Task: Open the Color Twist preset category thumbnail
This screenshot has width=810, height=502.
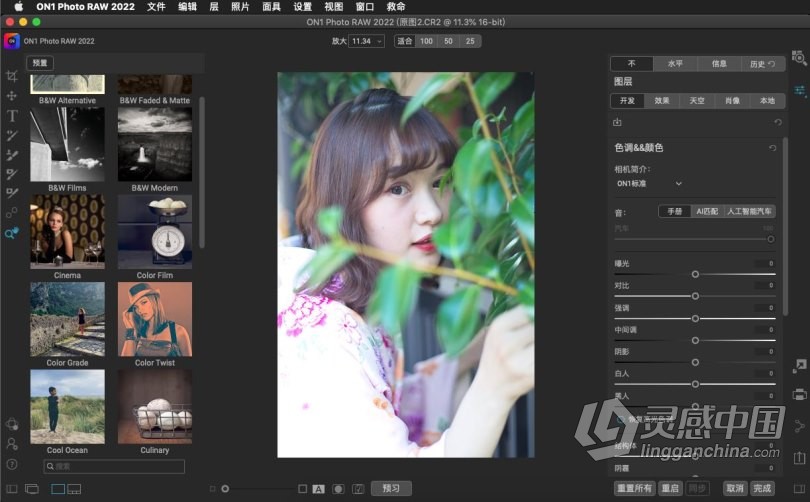Action: click(155, 319)
